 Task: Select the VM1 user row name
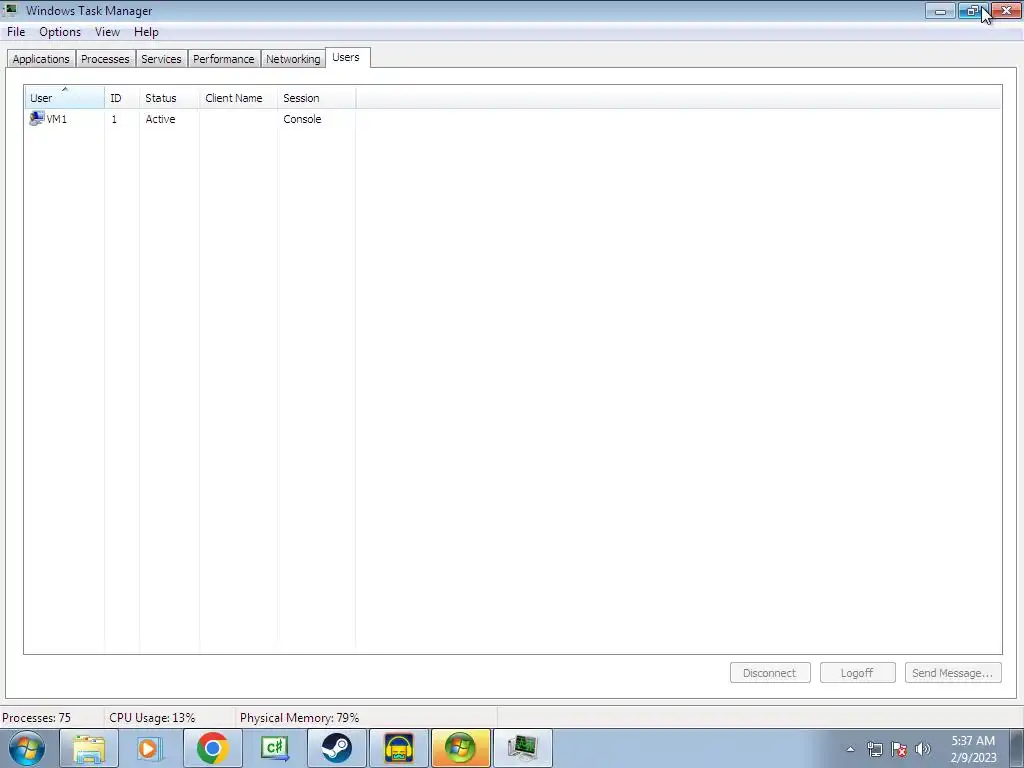click(57, 119)
